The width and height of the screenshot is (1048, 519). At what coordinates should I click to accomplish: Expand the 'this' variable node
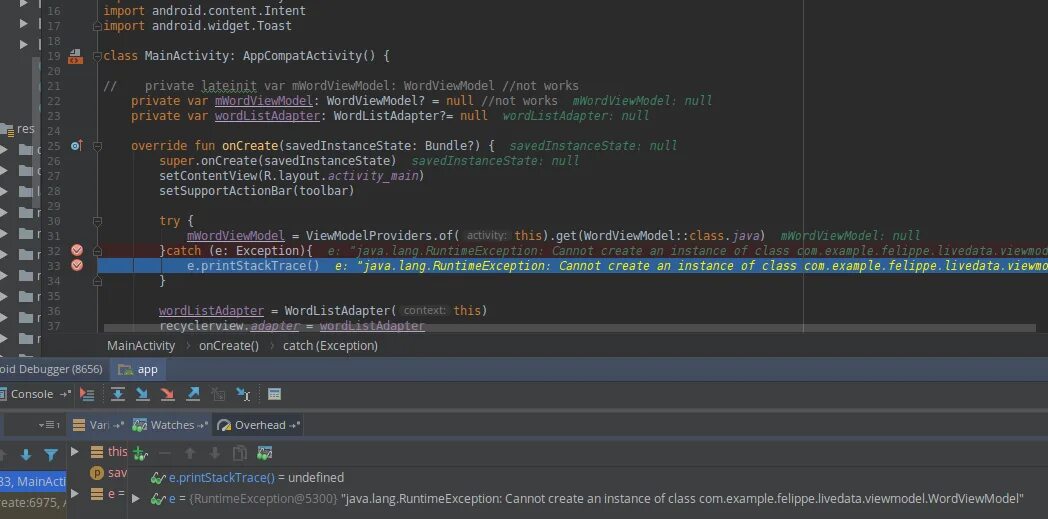coord(75,452)
